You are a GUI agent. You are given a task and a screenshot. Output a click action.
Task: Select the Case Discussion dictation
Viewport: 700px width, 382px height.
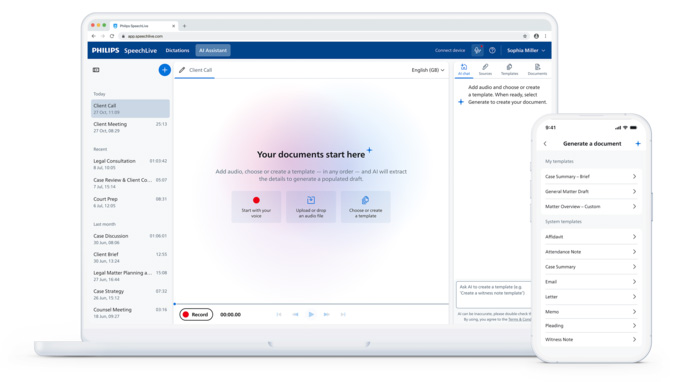point(130,239)
